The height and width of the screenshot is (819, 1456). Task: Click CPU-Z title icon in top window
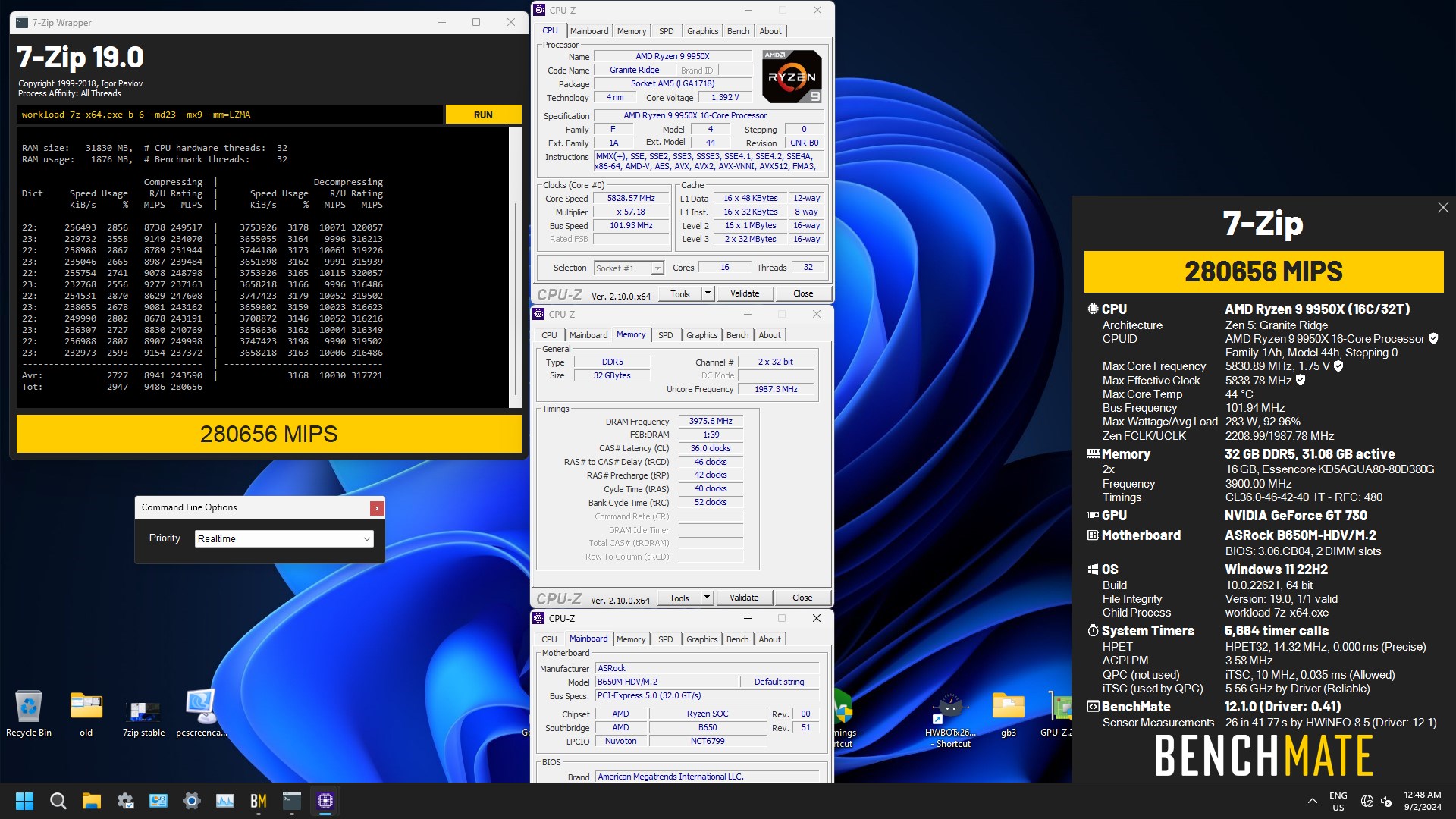point(539,10)
